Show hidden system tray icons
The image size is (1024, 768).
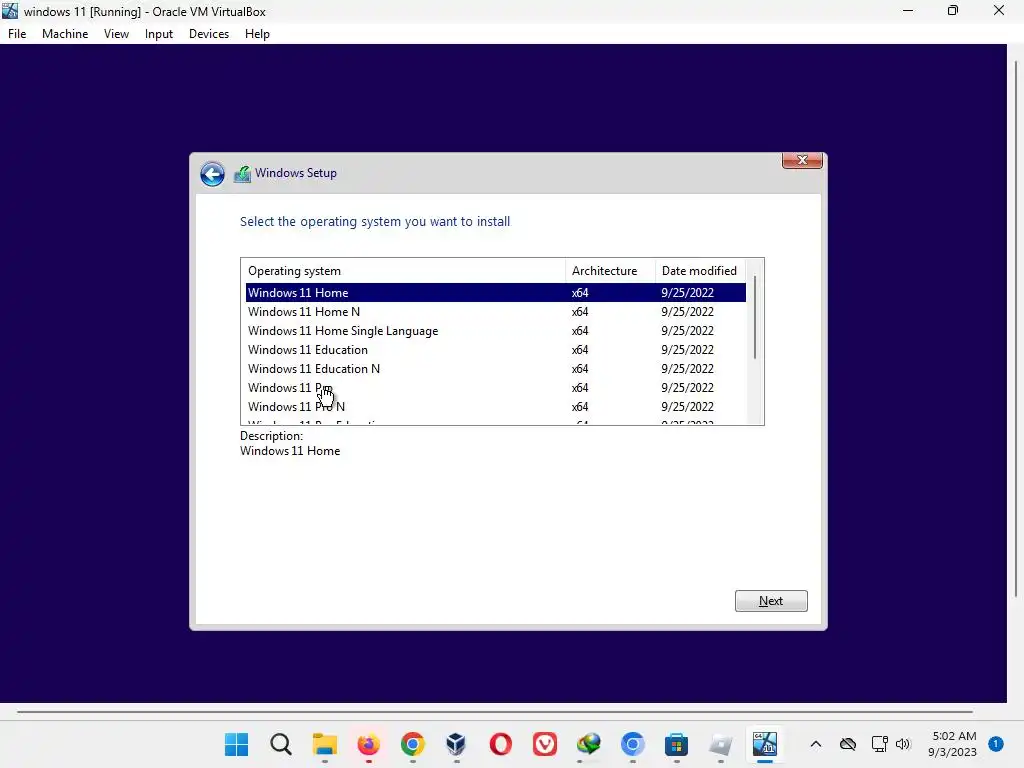pos(816,744)
